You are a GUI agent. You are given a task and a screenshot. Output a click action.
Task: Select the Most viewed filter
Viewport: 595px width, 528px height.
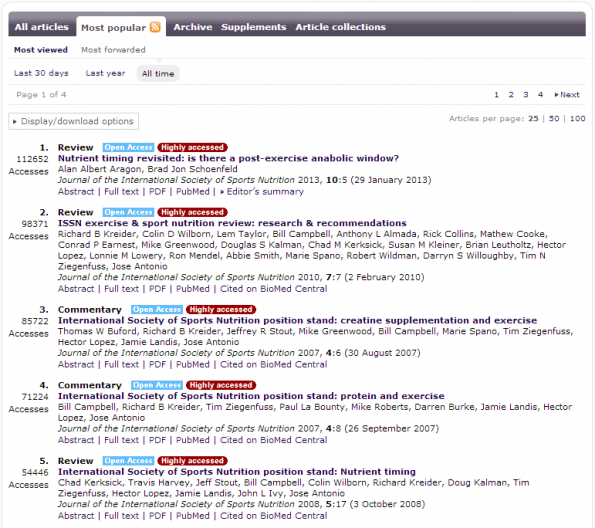[x=41, y=50]
